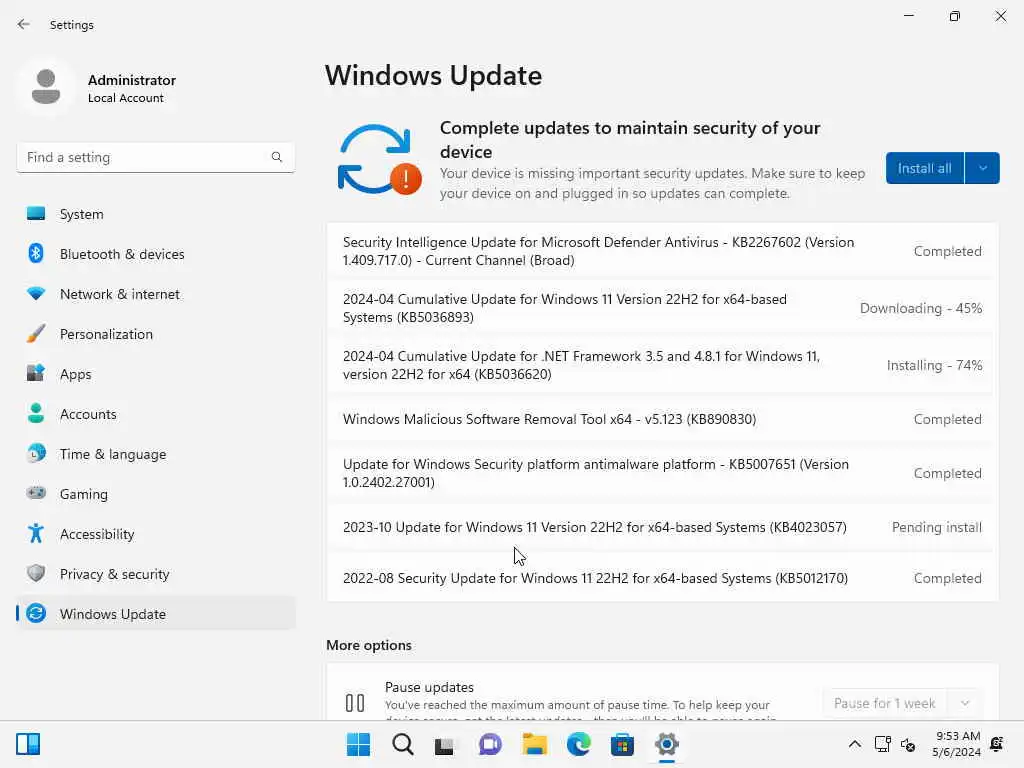Click the Administrator profile avatar
Screen dimensions: 1024x768
[x=46, y=87]
